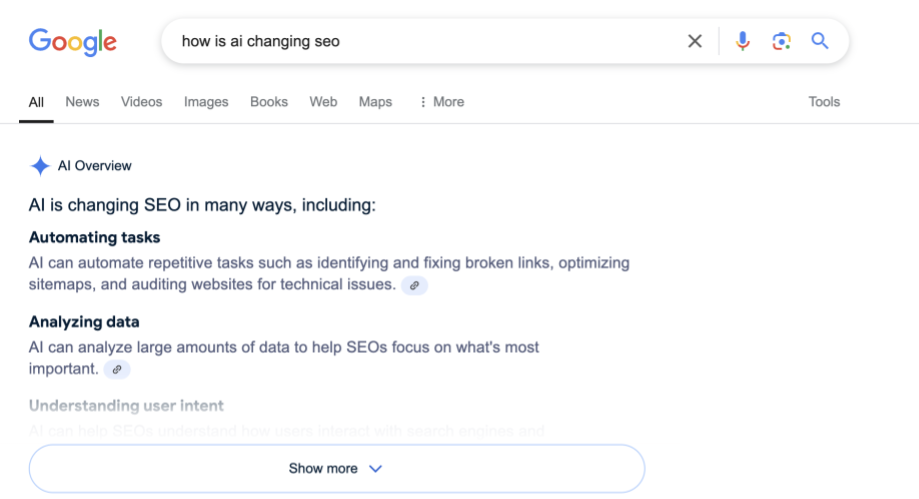Select the All results tab

coord(36,102)
